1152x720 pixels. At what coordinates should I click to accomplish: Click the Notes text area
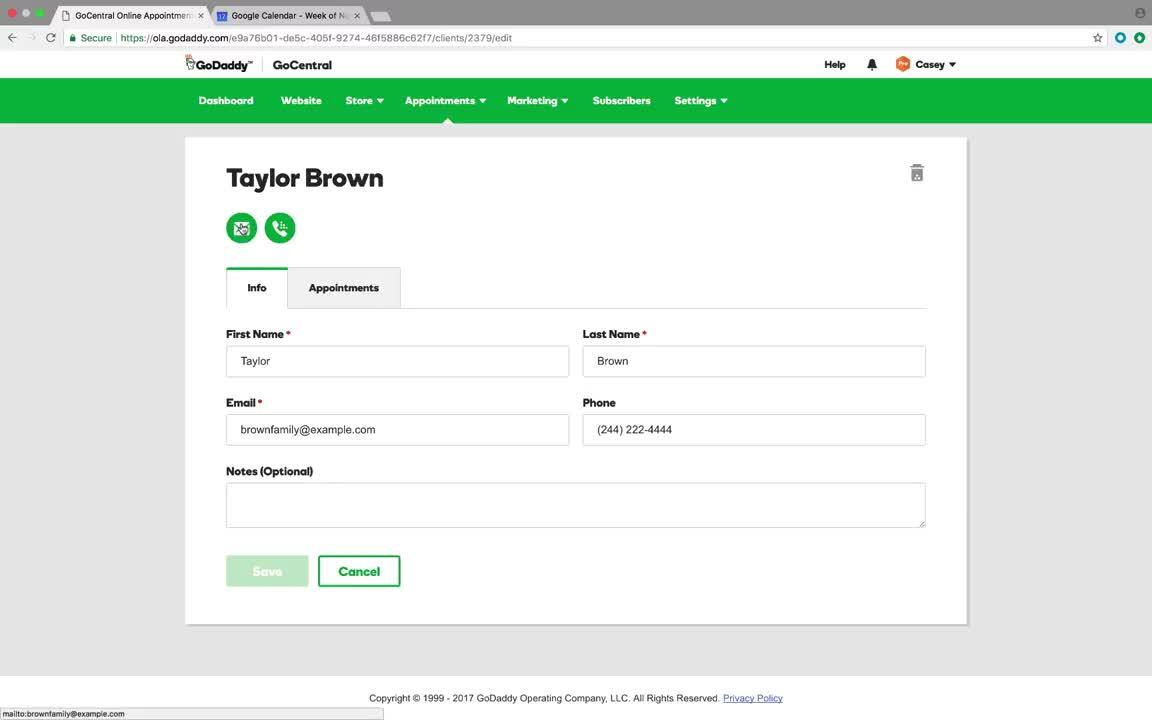[x=575, y=505]
